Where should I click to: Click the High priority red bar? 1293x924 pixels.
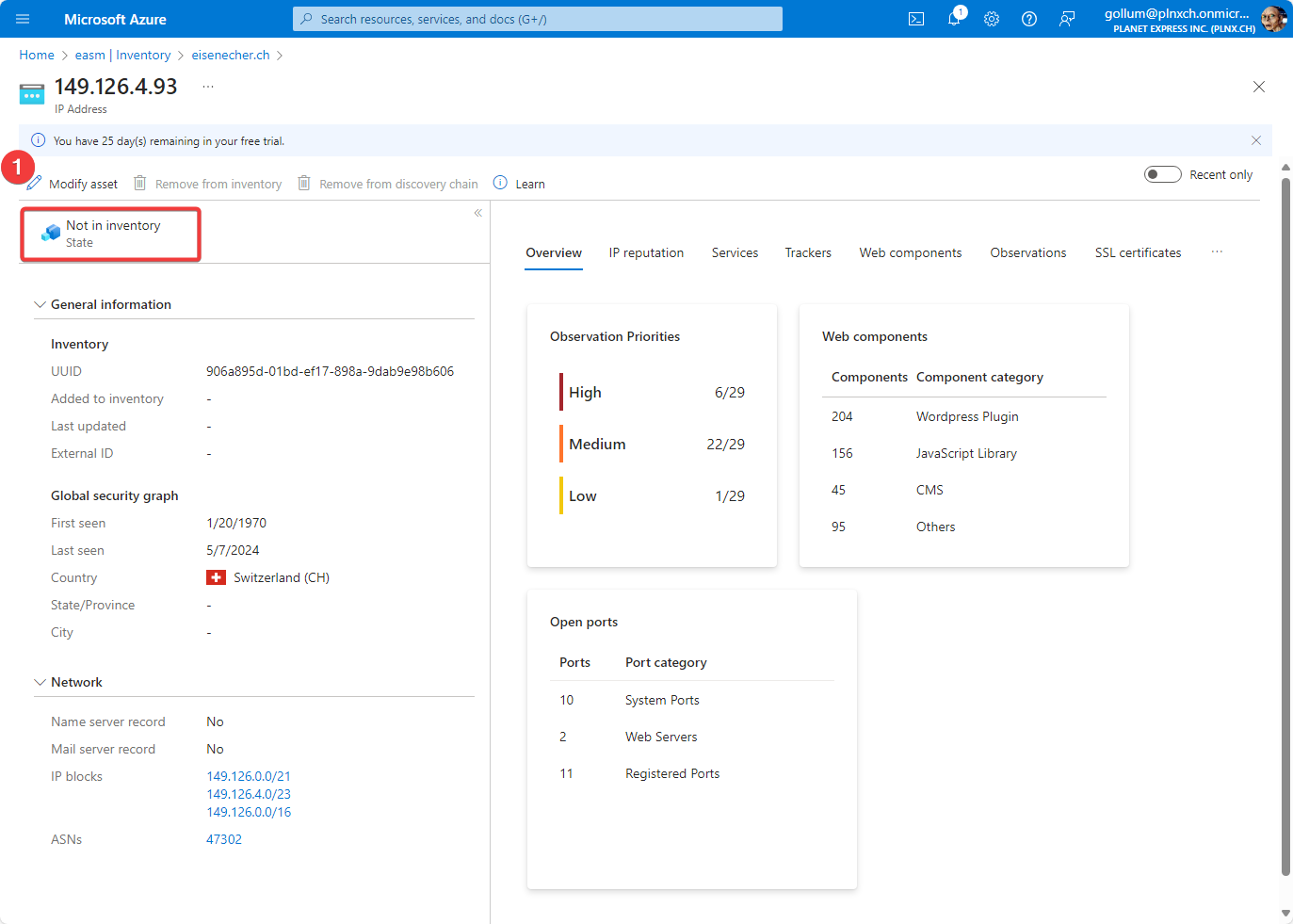pos(561,392)
